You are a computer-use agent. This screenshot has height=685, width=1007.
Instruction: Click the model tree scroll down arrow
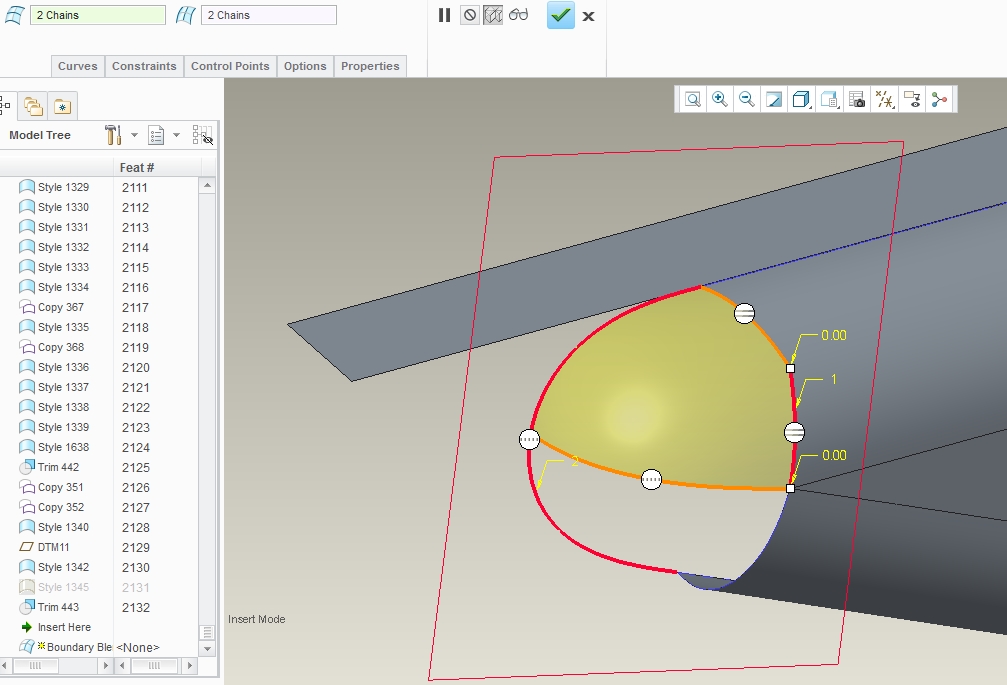tap(207, 648)
